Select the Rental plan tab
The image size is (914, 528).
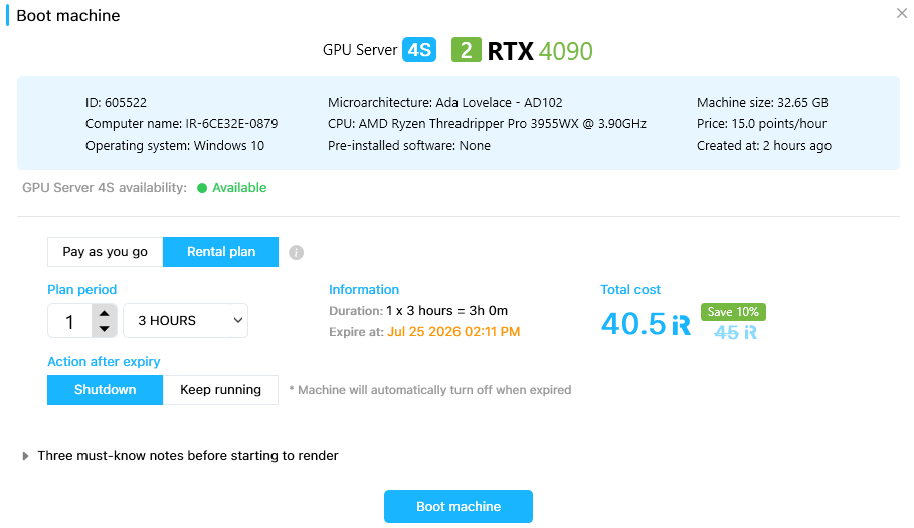point(221,252)
